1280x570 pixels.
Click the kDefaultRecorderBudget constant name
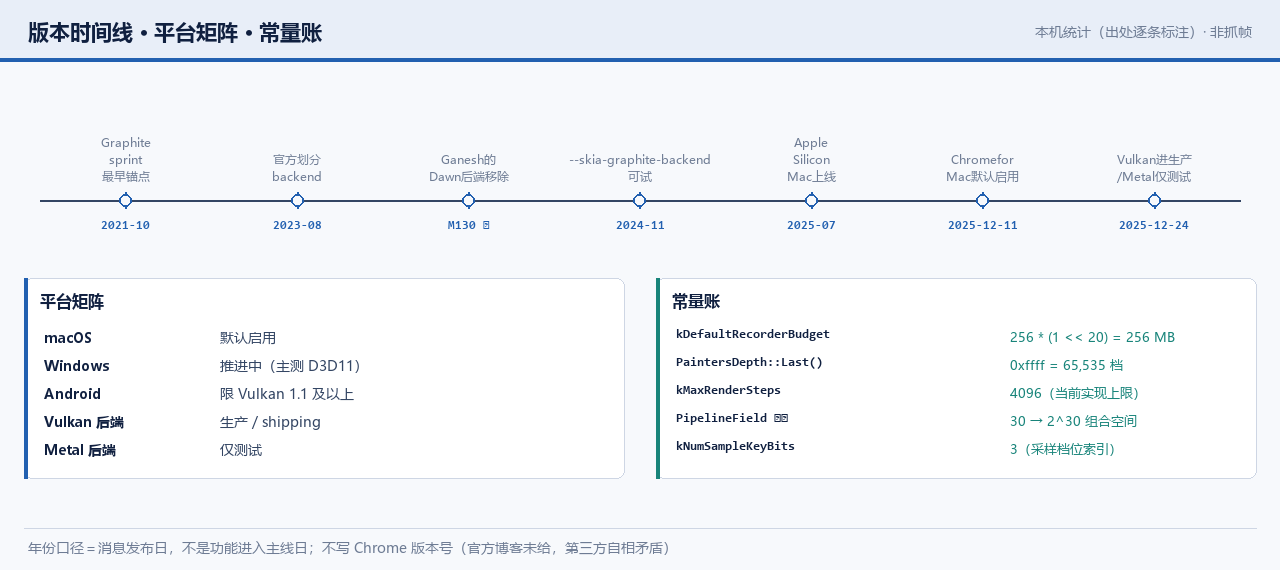753,334
